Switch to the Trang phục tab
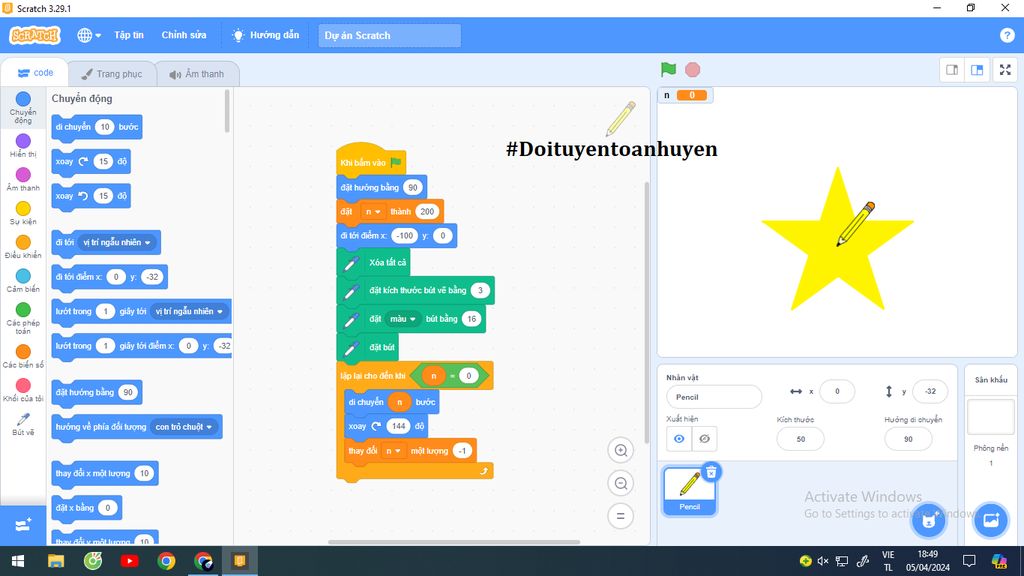The width and height of the screenshot is (1024, 576). 111,74
